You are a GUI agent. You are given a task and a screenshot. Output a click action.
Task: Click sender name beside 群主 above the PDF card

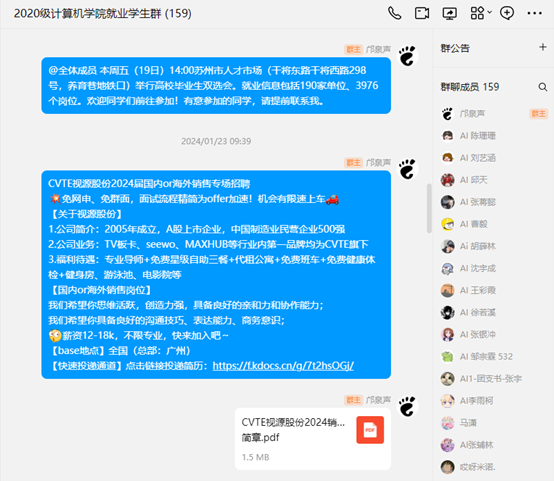tap(378, 400)
